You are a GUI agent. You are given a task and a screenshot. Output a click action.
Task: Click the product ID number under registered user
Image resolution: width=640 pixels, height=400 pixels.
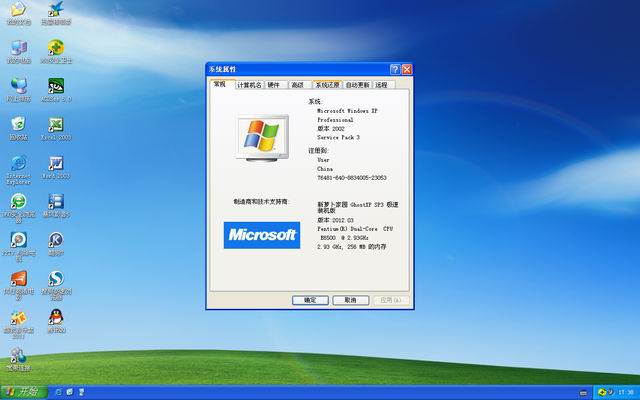click(x=352, y=178)
